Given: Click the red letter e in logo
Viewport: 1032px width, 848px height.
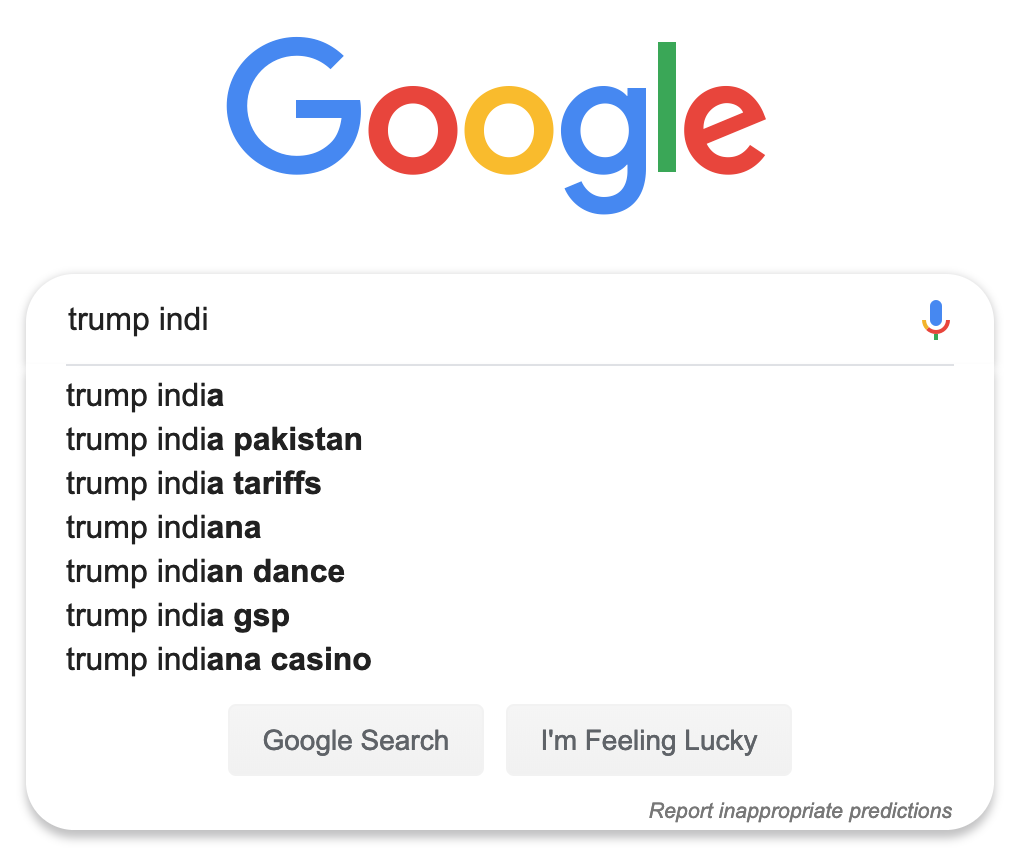Looking at the screenshot, I should (x=725, y=130).
